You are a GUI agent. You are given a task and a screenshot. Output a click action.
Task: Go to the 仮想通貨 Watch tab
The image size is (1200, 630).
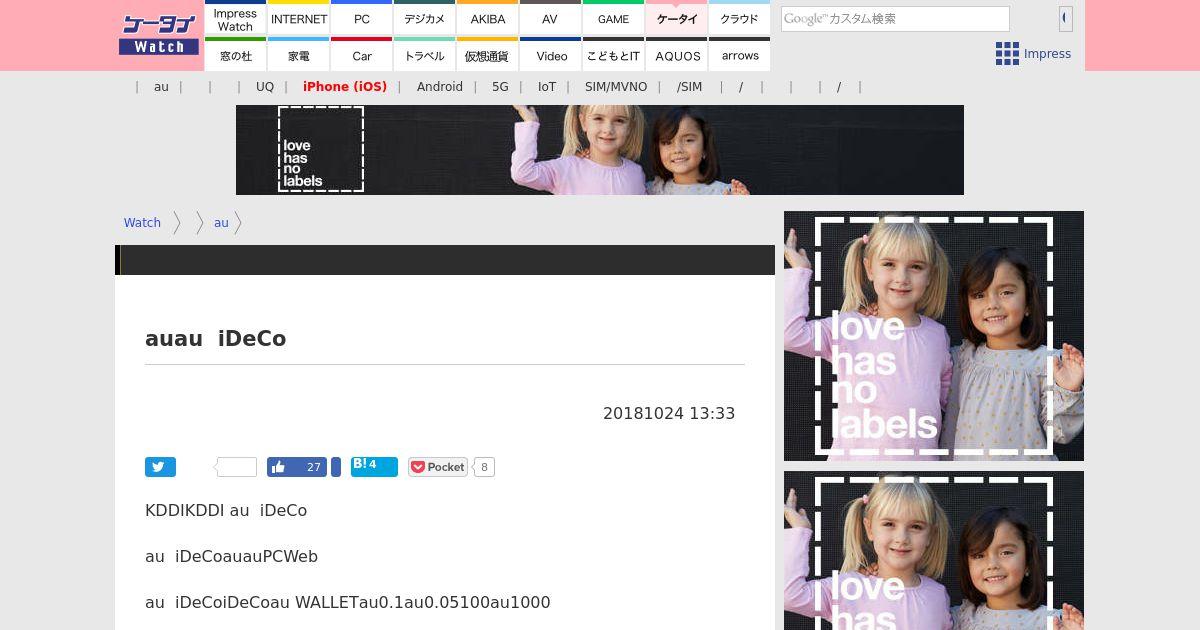coord(488,55)
